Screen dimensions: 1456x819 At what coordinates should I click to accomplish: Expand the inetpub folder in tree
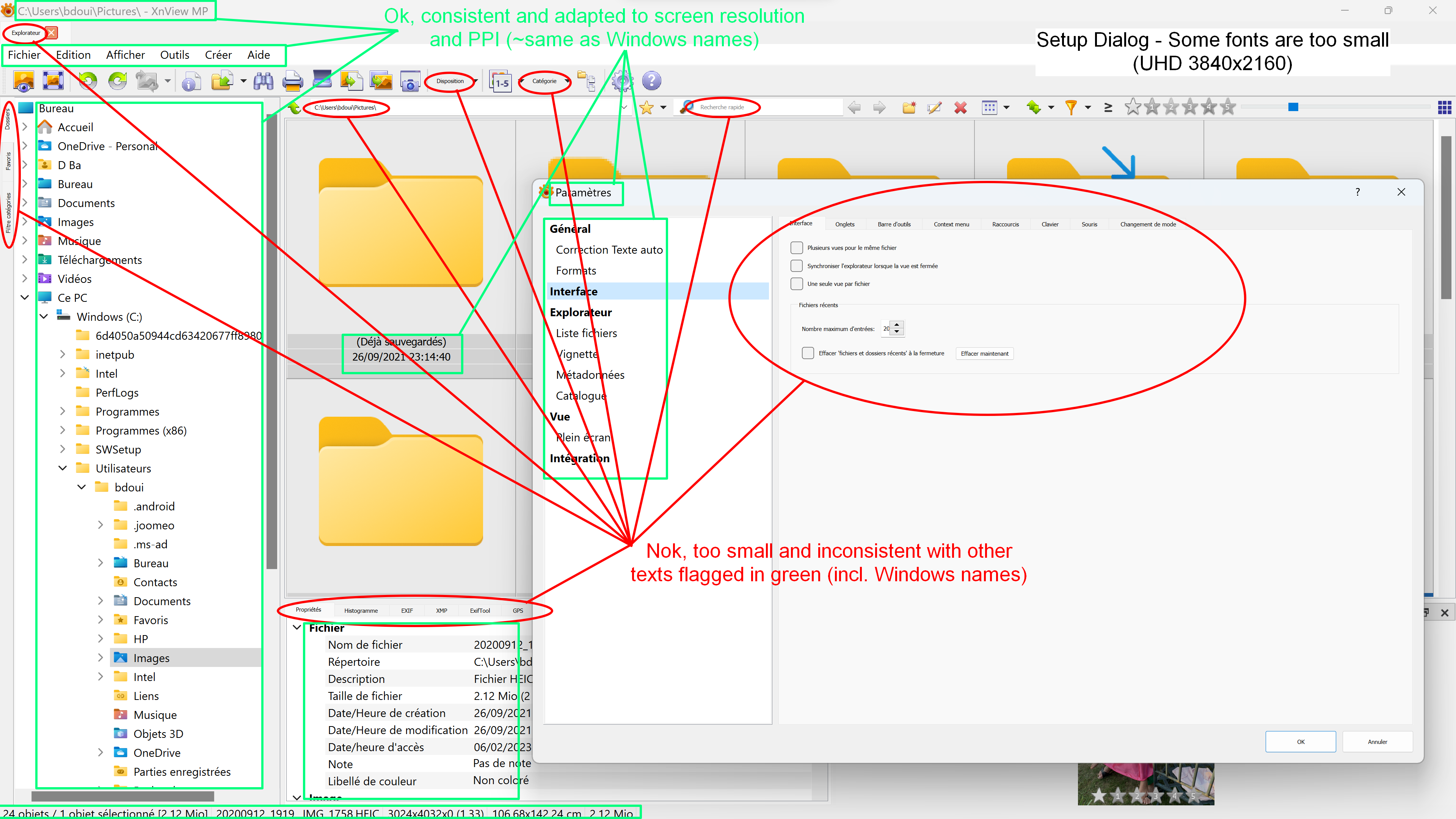[63, 355]
